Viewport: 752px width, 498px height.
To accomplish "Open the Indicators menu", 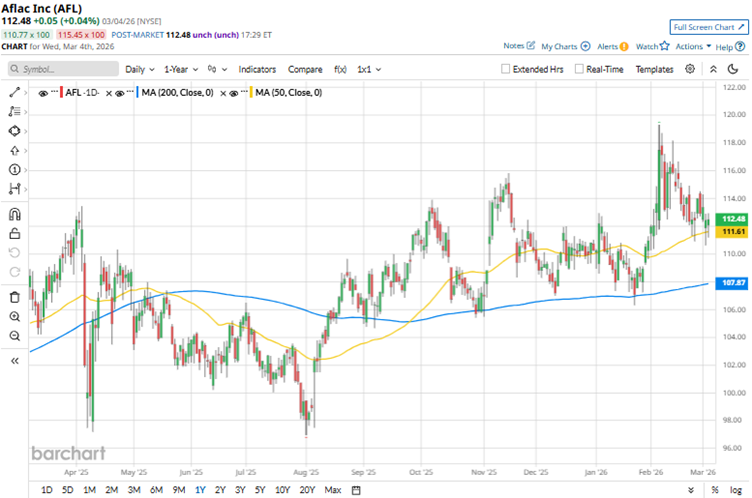I will [257, 69].
